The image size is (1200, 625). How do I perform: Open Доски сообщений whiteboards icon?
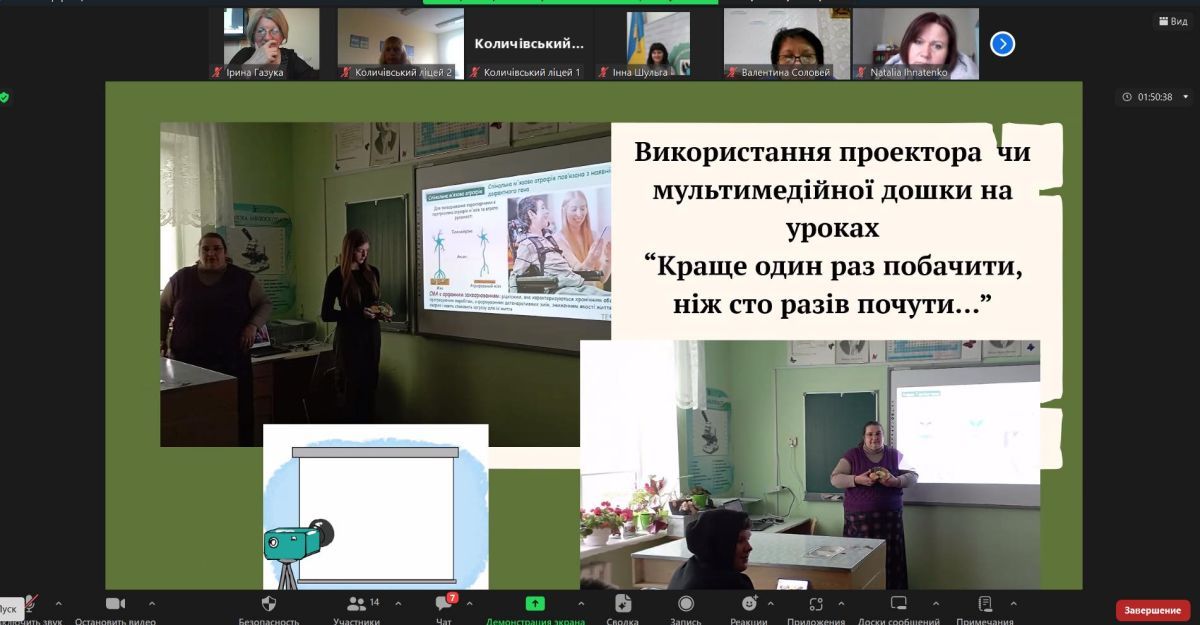coord(898,604)
